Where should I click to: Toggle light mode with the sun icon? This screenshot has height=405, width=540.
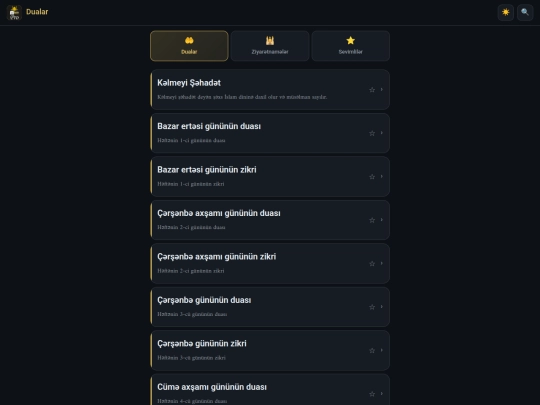click(x=506, y=12)
